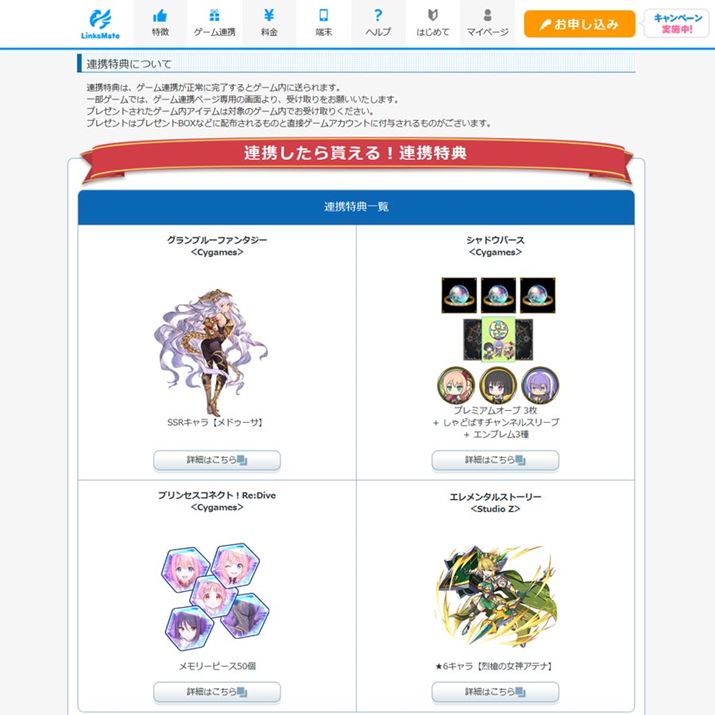Viewport: 715px width, 715px height.
Task: Open the ヘルプ question mark menu
Action: coord(378,23)
